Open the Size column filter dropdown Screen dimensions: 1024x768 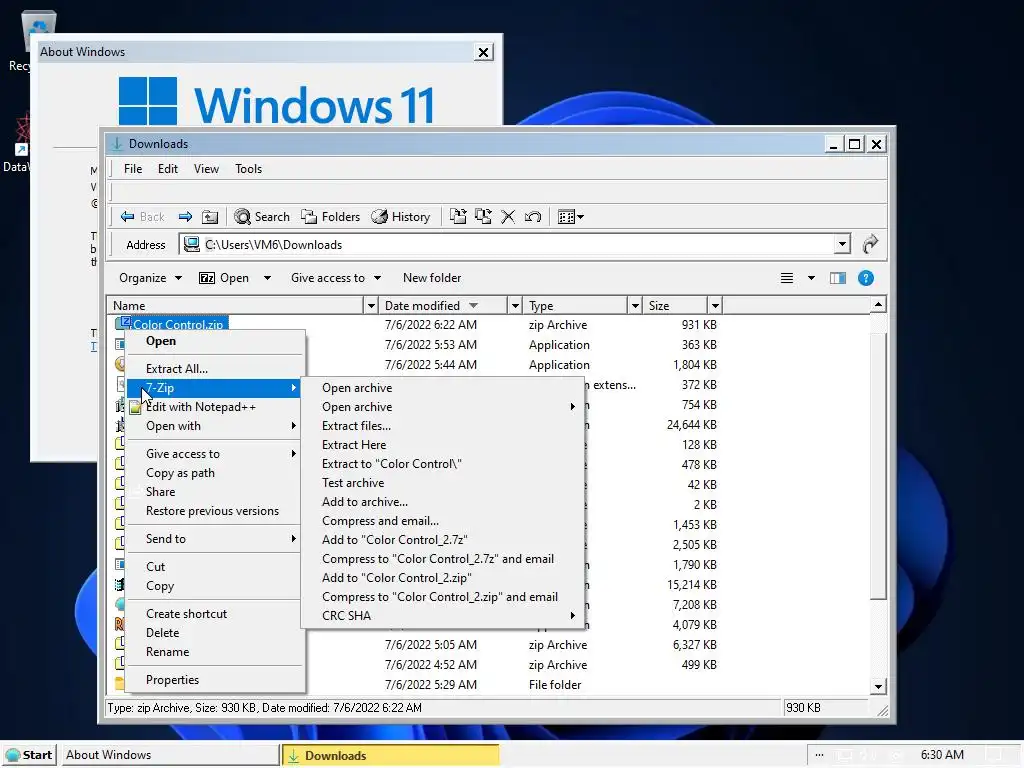[715, 306]
